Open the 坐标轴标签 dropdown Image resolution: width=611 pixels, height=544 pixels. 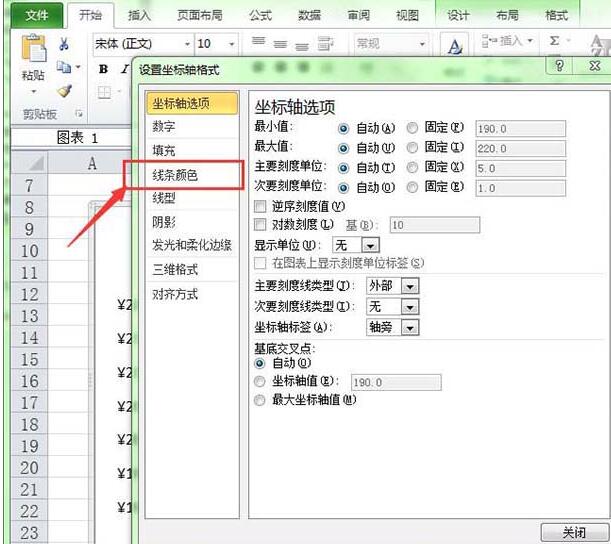point(410,328)
